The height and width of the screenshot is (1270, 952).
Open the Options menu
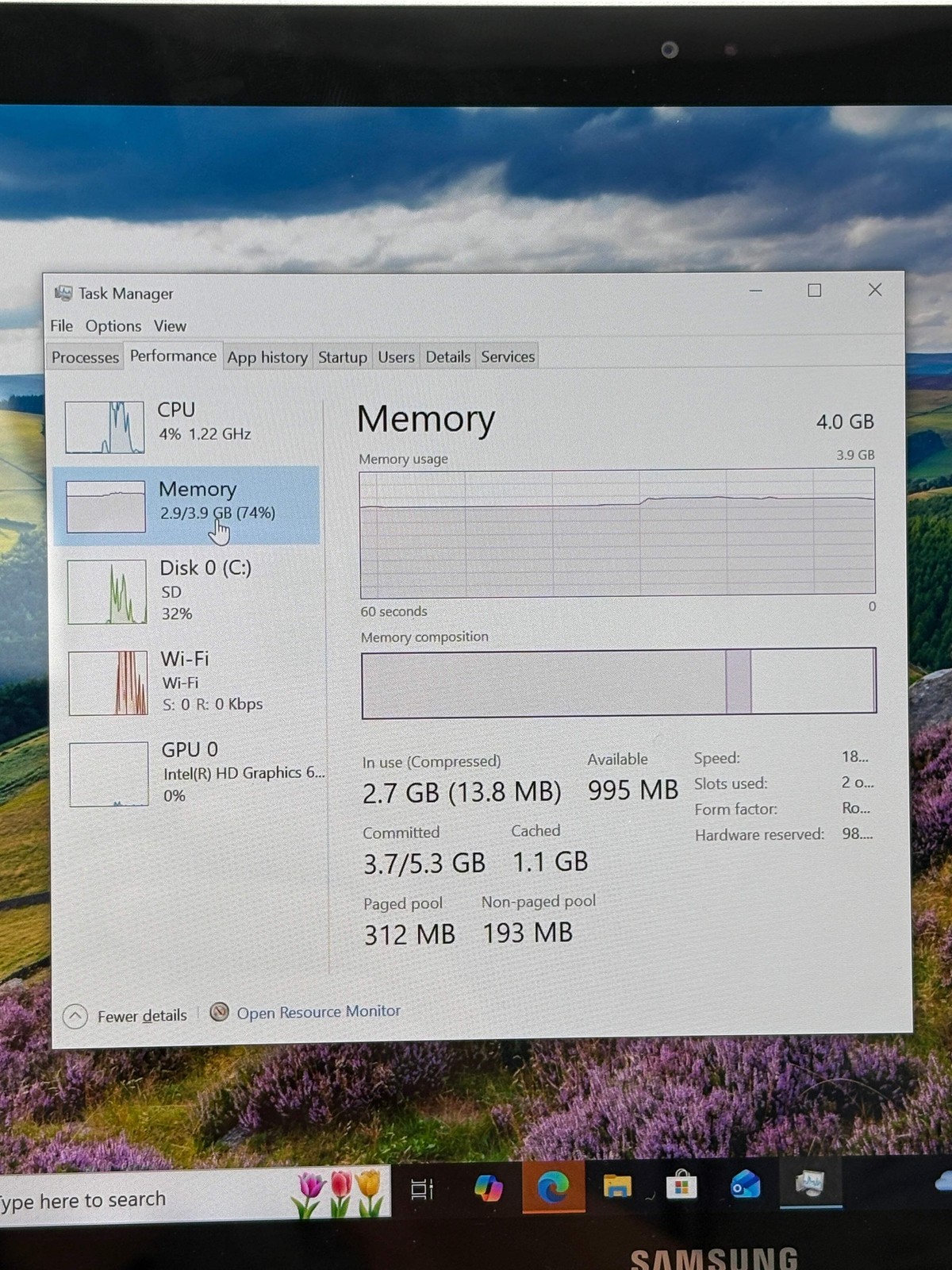(x=113, y=326)
